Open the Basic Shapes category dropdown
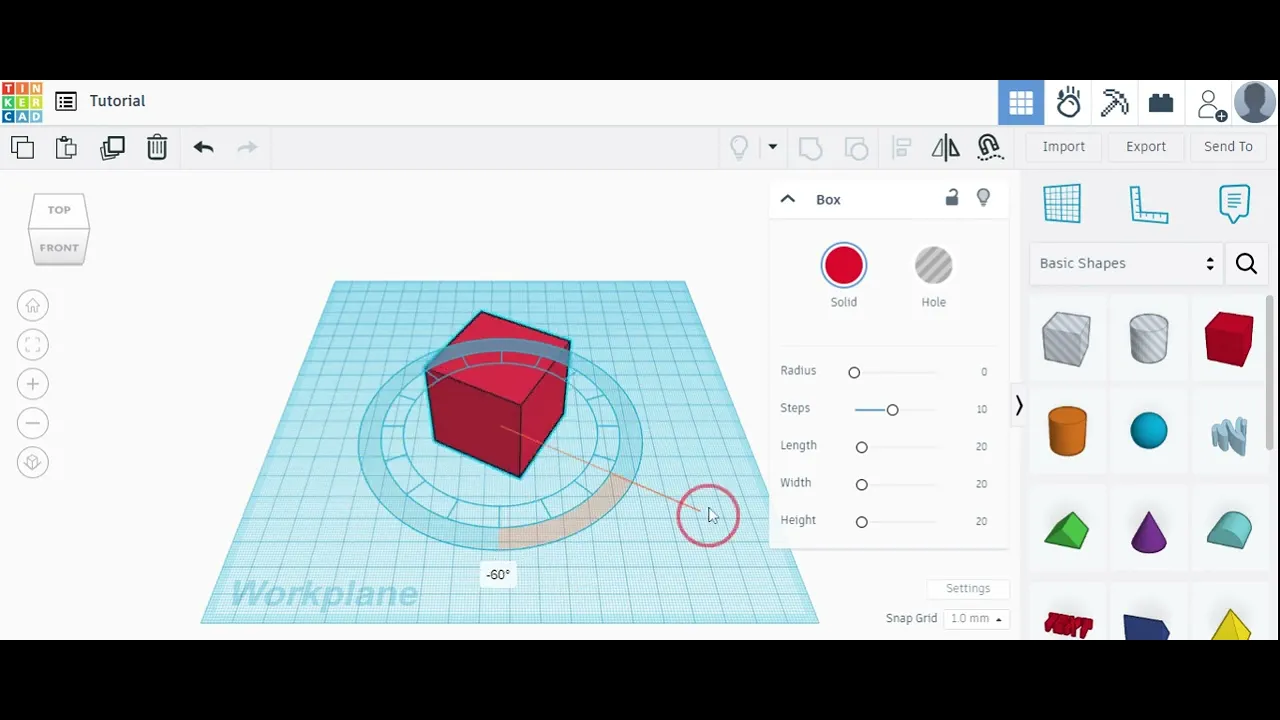Screen dimensions: 1280x720 click(1127, 263)
